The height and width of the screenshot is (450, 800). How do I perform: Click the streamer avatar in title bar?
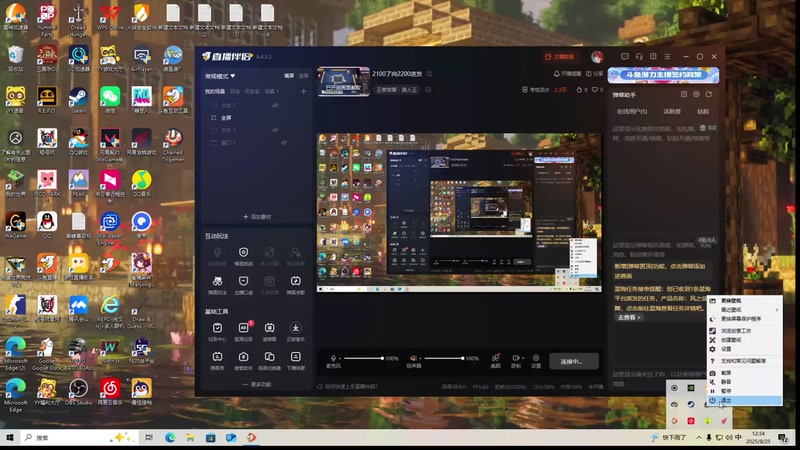pos(597,57)
